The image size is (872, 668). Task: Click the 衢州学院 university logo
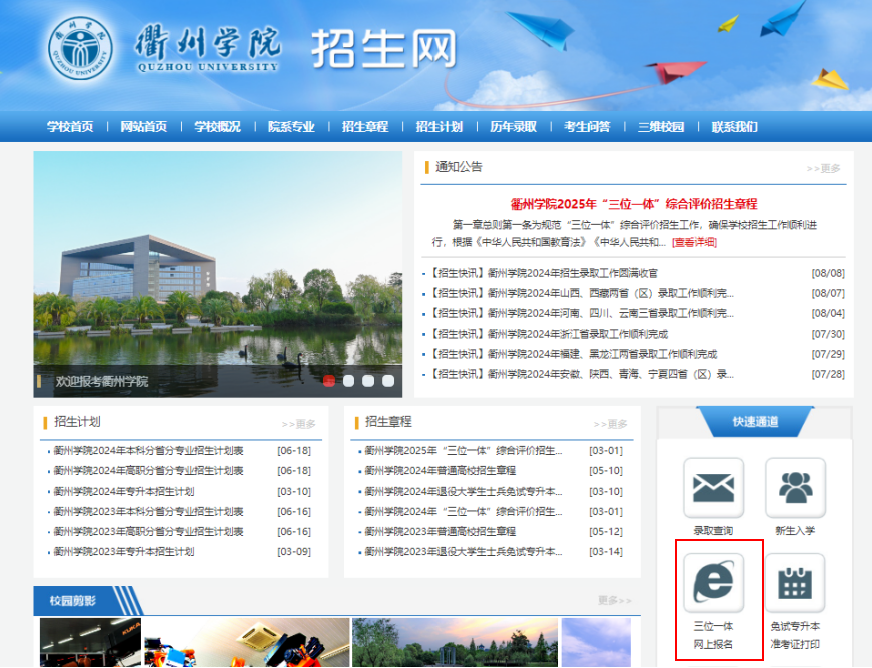(82, 49)
